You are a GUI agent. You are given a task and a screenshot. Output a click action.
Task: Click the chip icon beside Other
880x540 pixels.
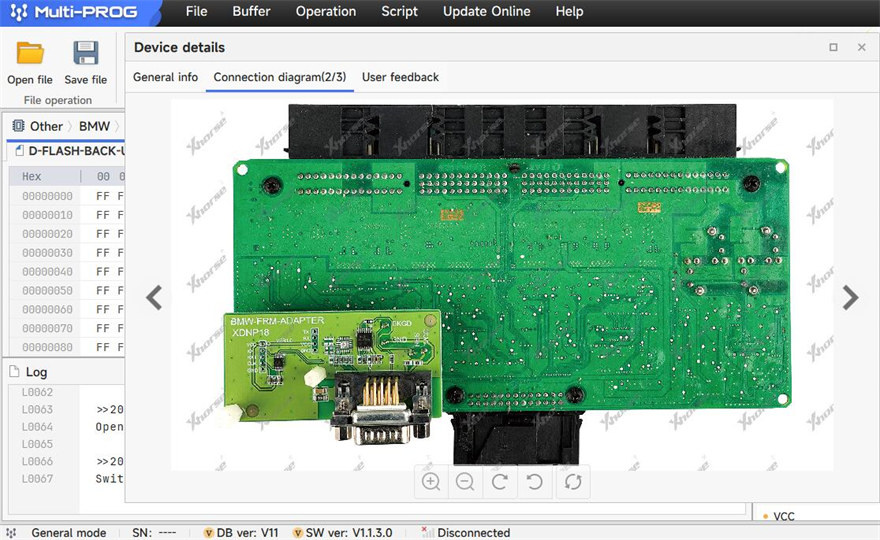coord(19,126)
